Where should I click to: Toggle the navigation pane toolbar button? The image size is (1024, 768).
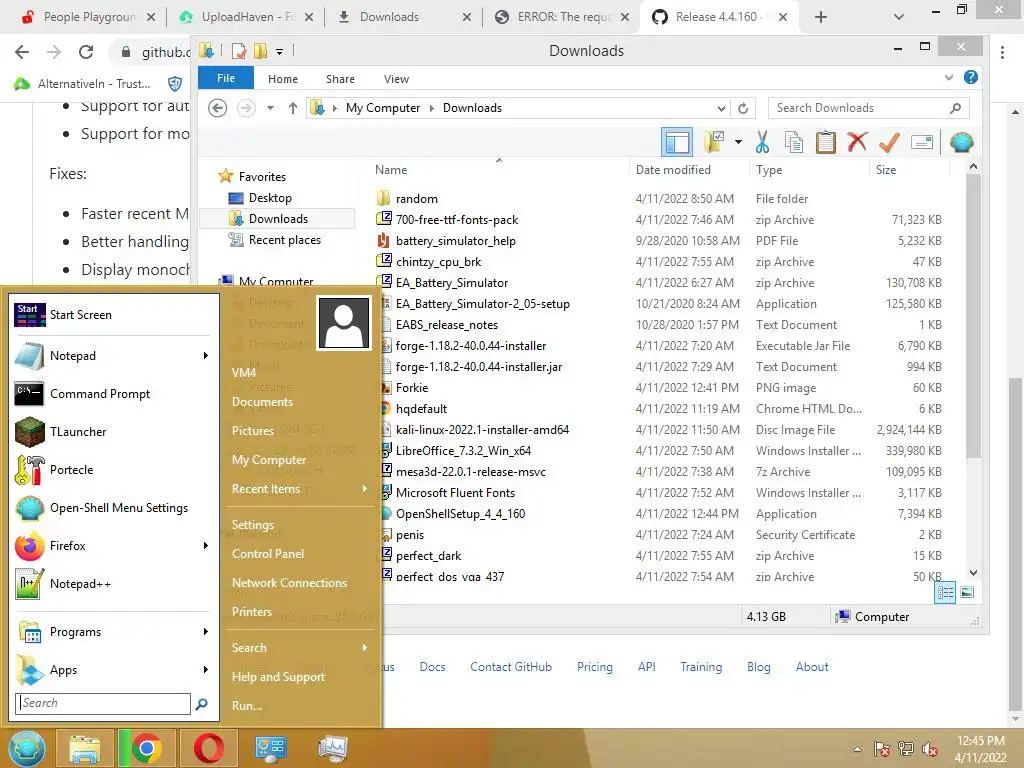677,142
